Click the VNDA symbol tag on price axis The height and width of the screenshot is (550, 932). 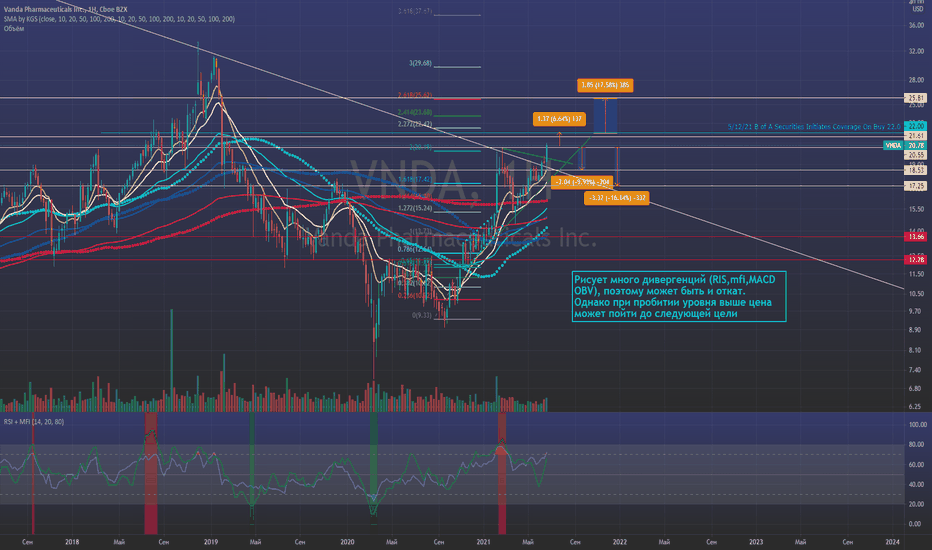(x=893, y=145)
